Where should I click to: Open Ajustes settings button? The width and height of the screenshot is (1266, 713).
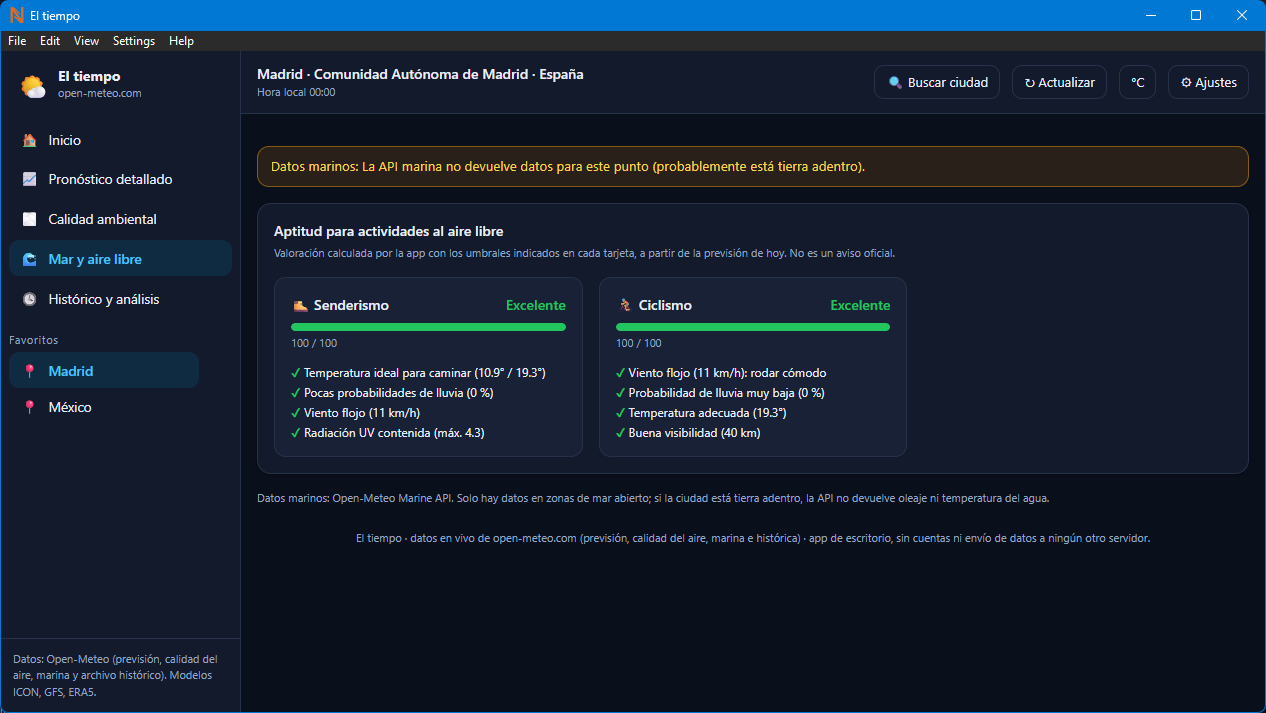(1208, 83)
